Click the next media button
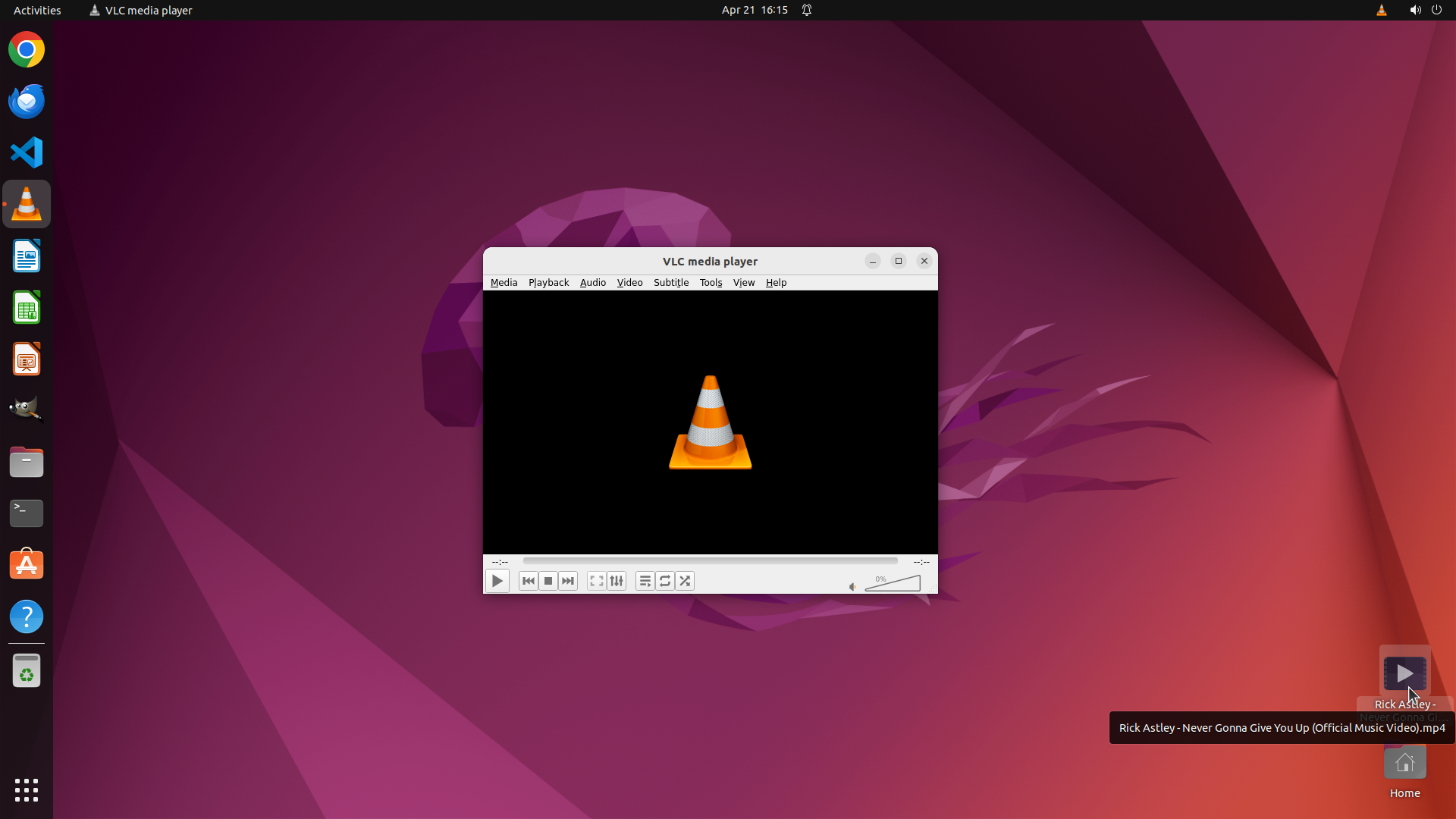The image size is (1456, 819). click(x=568, y=581)
